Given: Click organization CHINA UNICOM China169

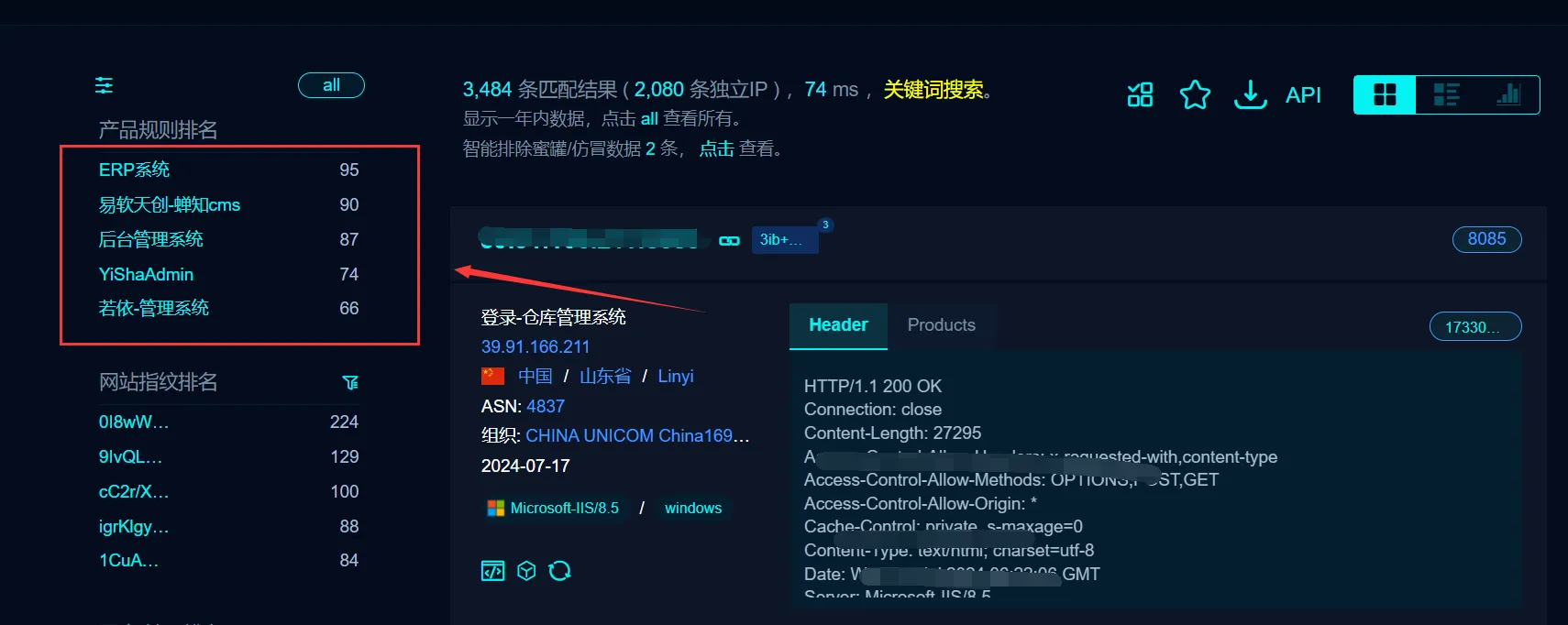Looking at the screenshot, I should pos(637,435).
